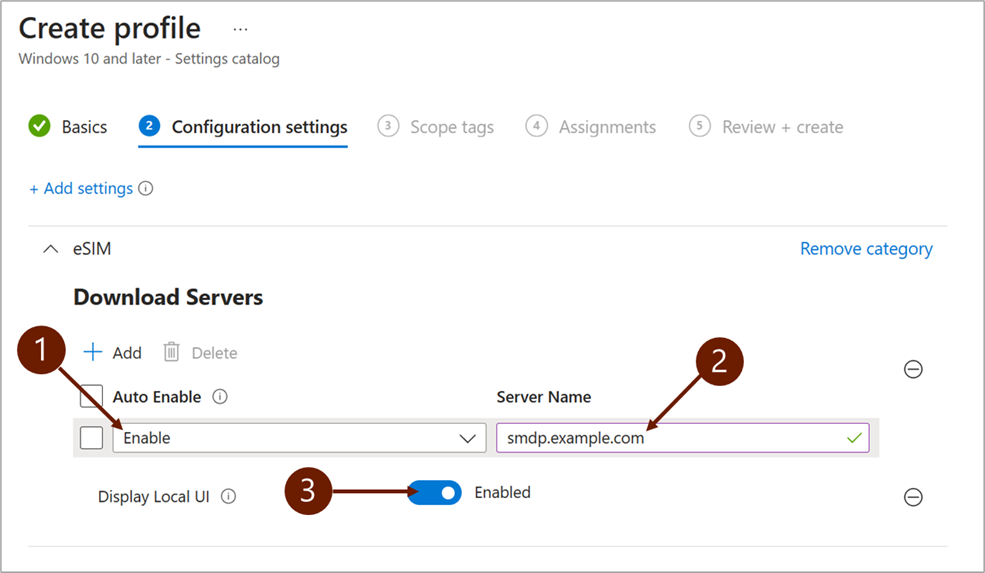Remove the Download Servers setting with minus icon
Screen dimensions: 985x573
click(913, 369)
